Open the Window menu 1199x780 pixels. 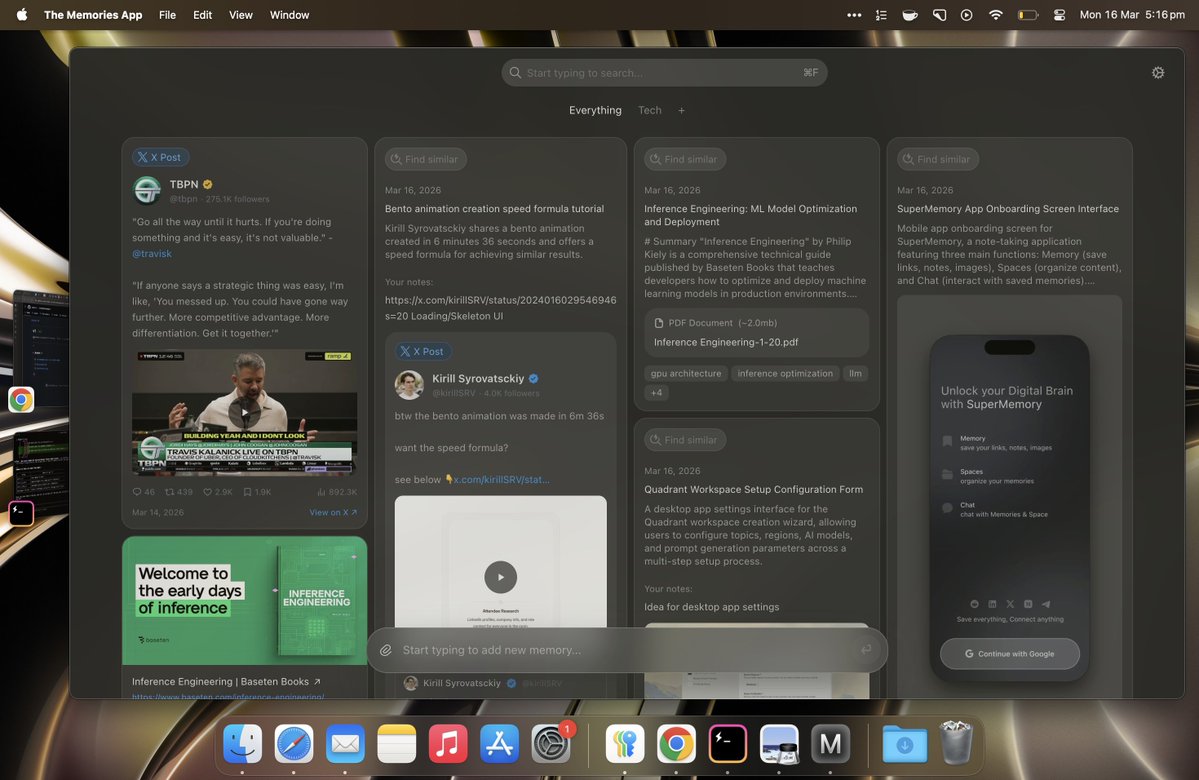click(289, 15)
